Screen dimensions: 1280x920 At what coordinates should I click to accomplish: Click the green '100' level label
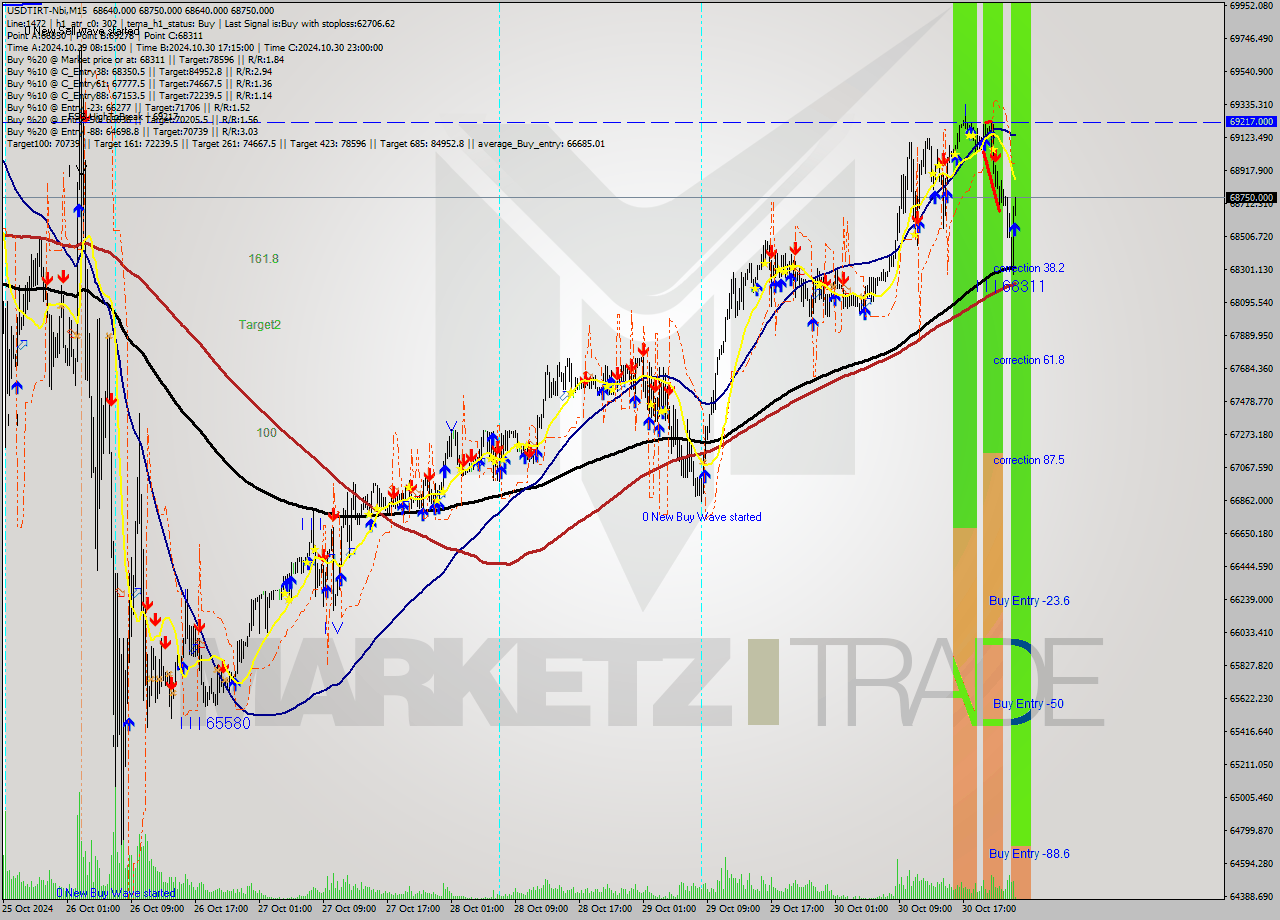pyautogui.click(x=266, y=433)
